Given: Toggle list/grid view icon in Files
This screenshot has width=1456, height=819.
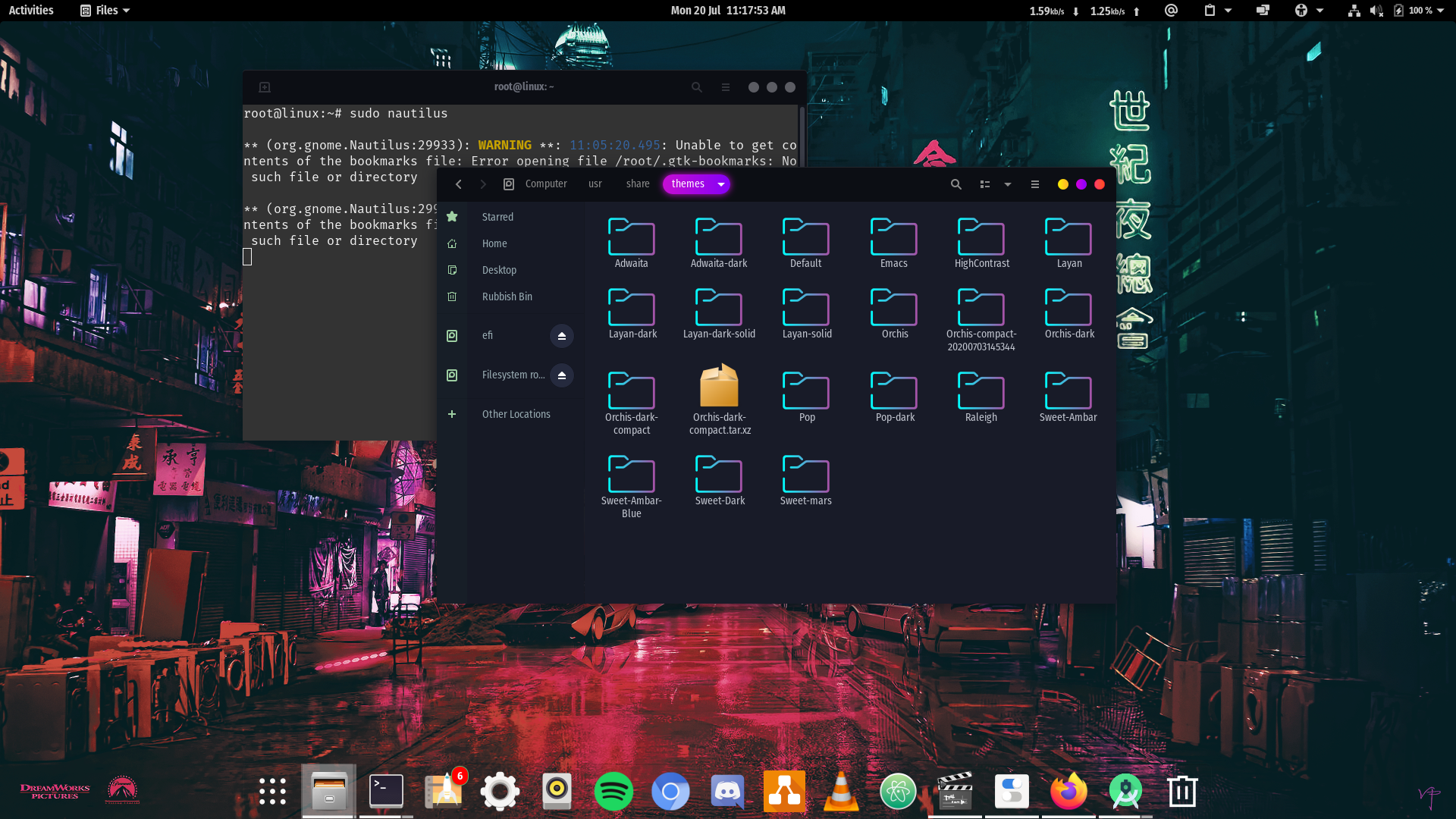Looking at the screenshot, I should click(x=984, y=184).
